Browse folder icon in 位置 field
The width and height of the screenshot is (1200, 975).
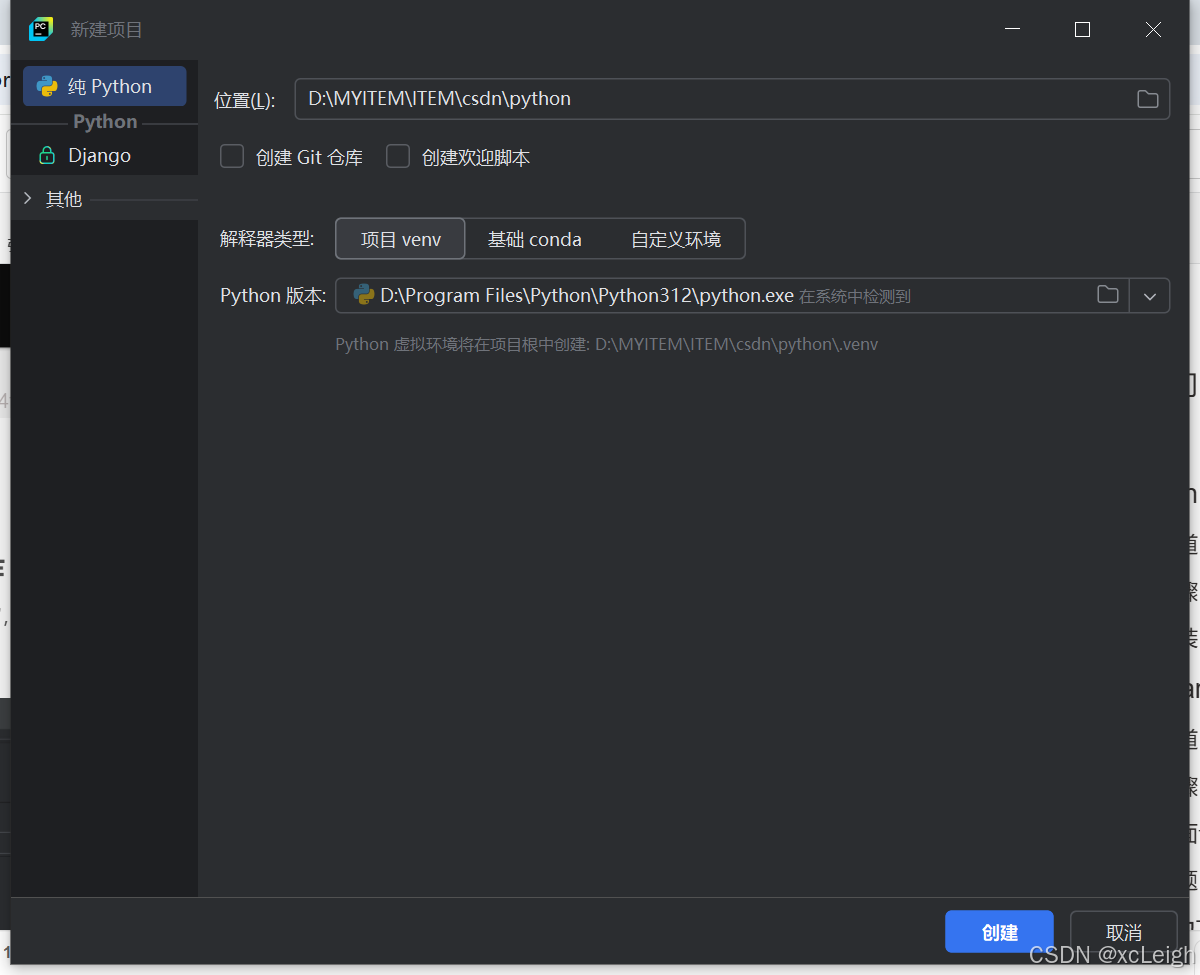[x=1147, y=99]
